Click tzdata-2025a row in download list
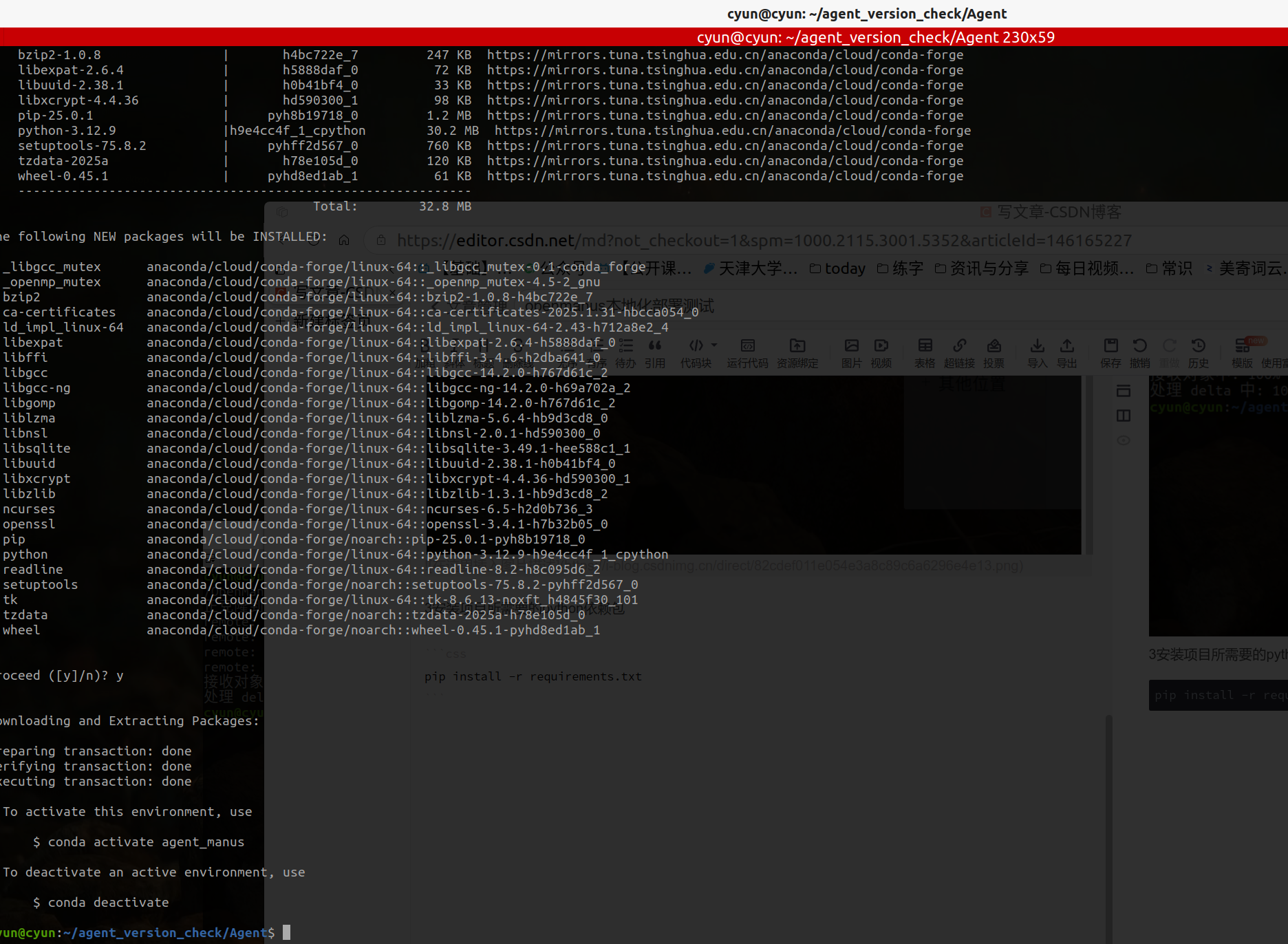1288x944 pixels. [491, 161]
